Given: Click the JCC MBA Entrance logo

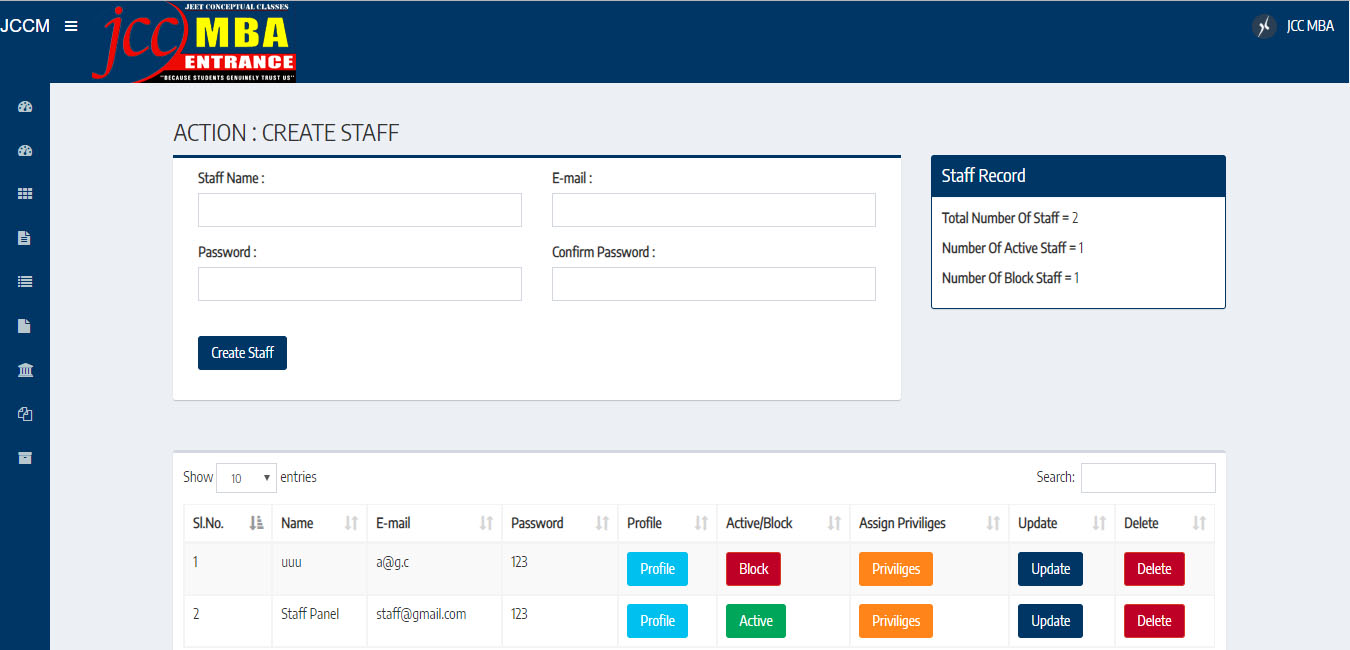Looking at the screenshot, I should (x=195, y=42).
